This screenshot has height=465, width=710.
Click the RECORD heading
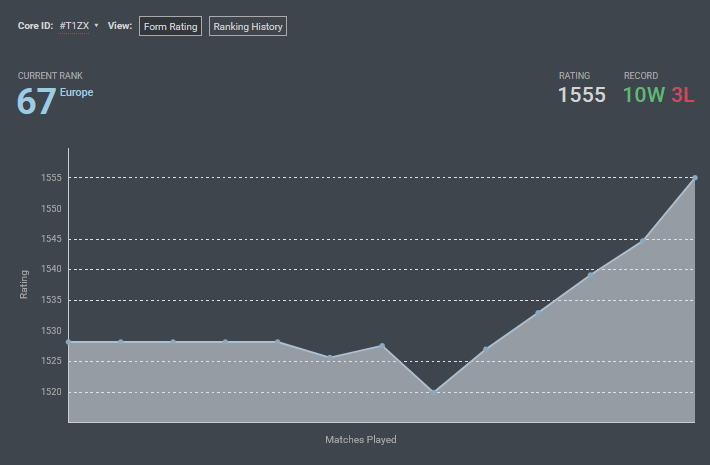coord(641,76)
